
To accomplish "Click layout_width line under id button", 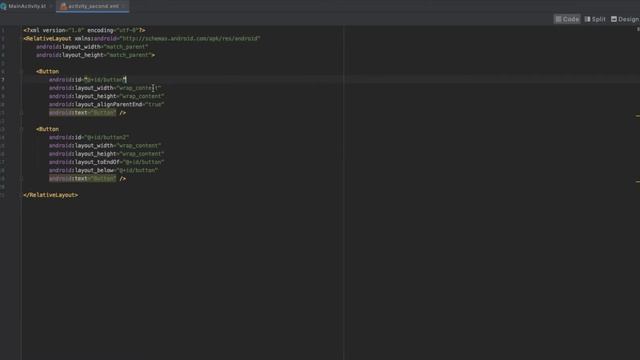I will [105, 88].
